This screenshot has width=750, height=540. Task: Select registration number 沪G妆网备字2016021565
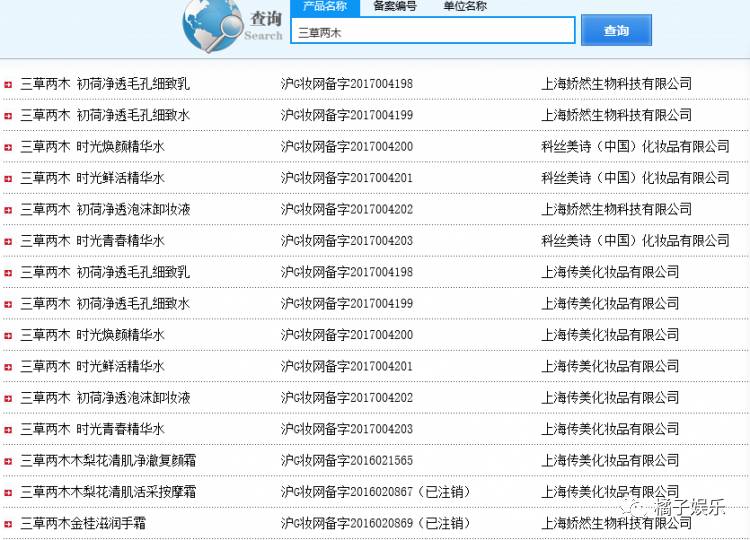coord(347,461)
